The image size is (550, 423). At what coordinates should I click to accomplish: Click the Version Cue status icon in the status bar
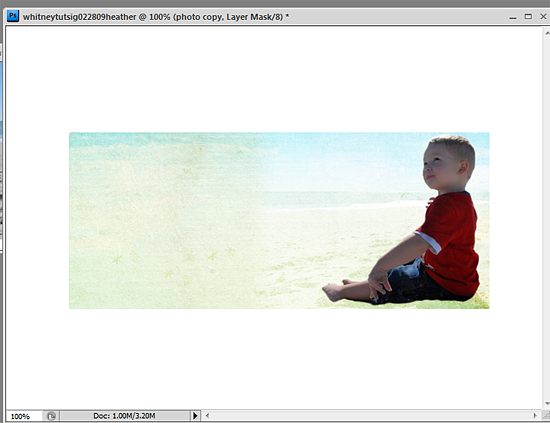click(x=51, y=416)
